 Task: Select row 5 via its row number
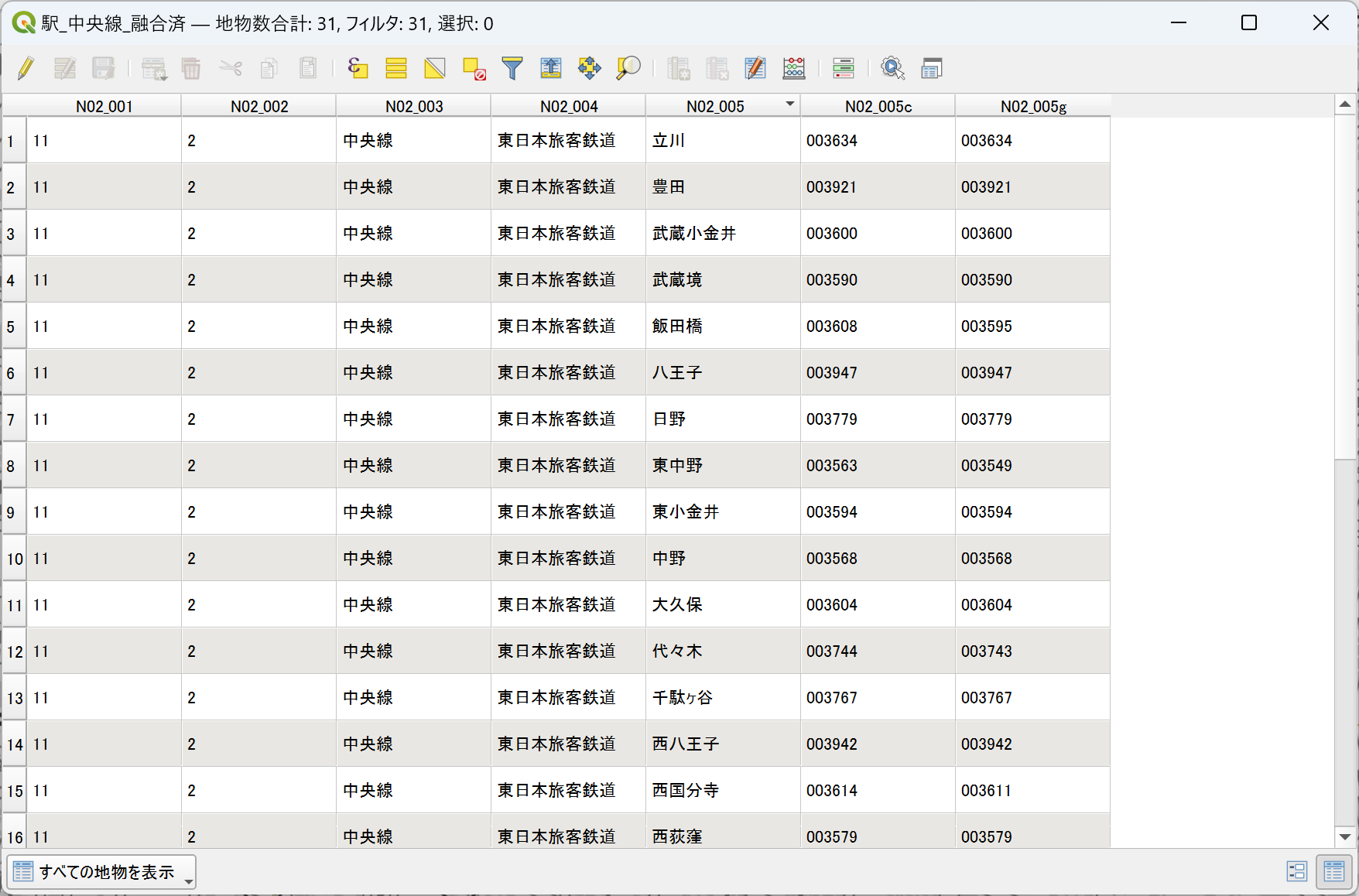(14, 327)
